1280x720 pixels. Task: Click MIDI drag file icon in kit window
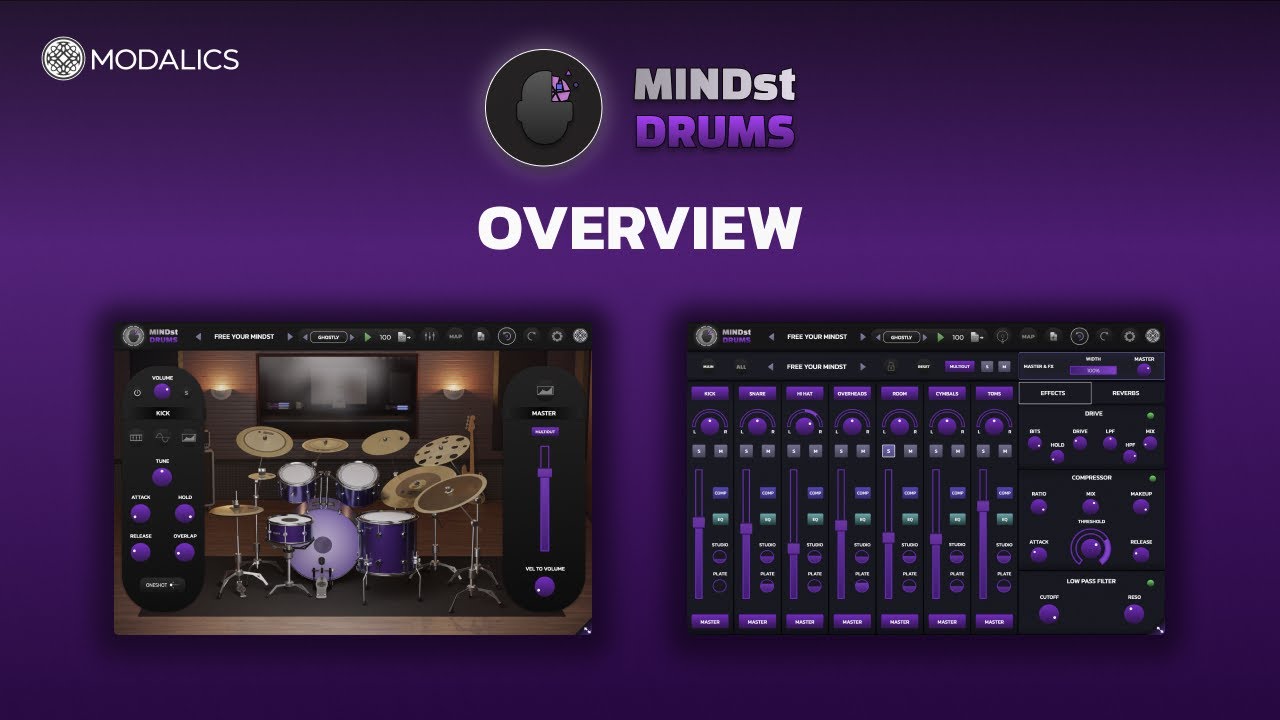point(404,337)
